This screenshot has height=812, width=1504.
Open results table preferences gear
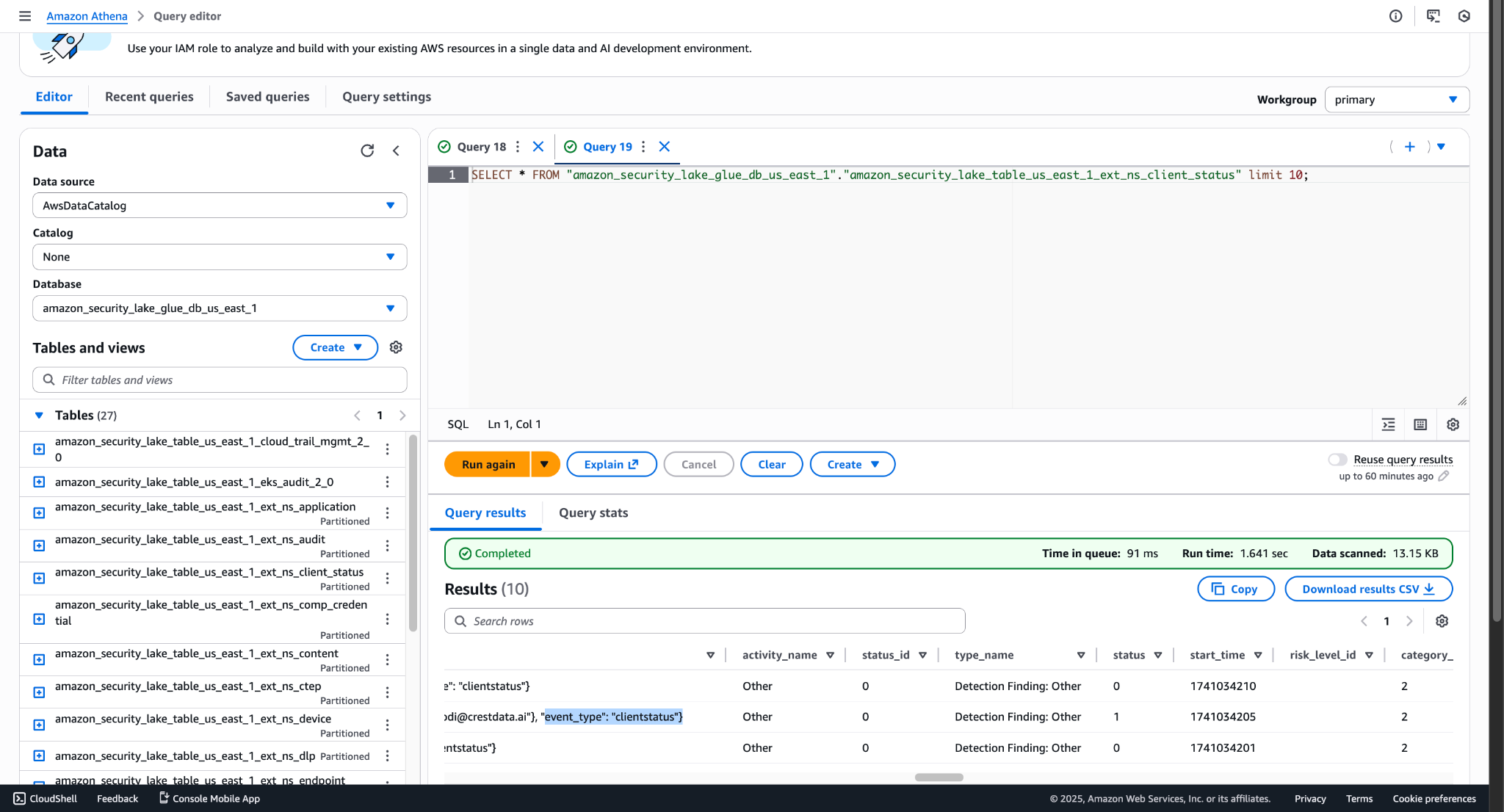click(1442, 621)
